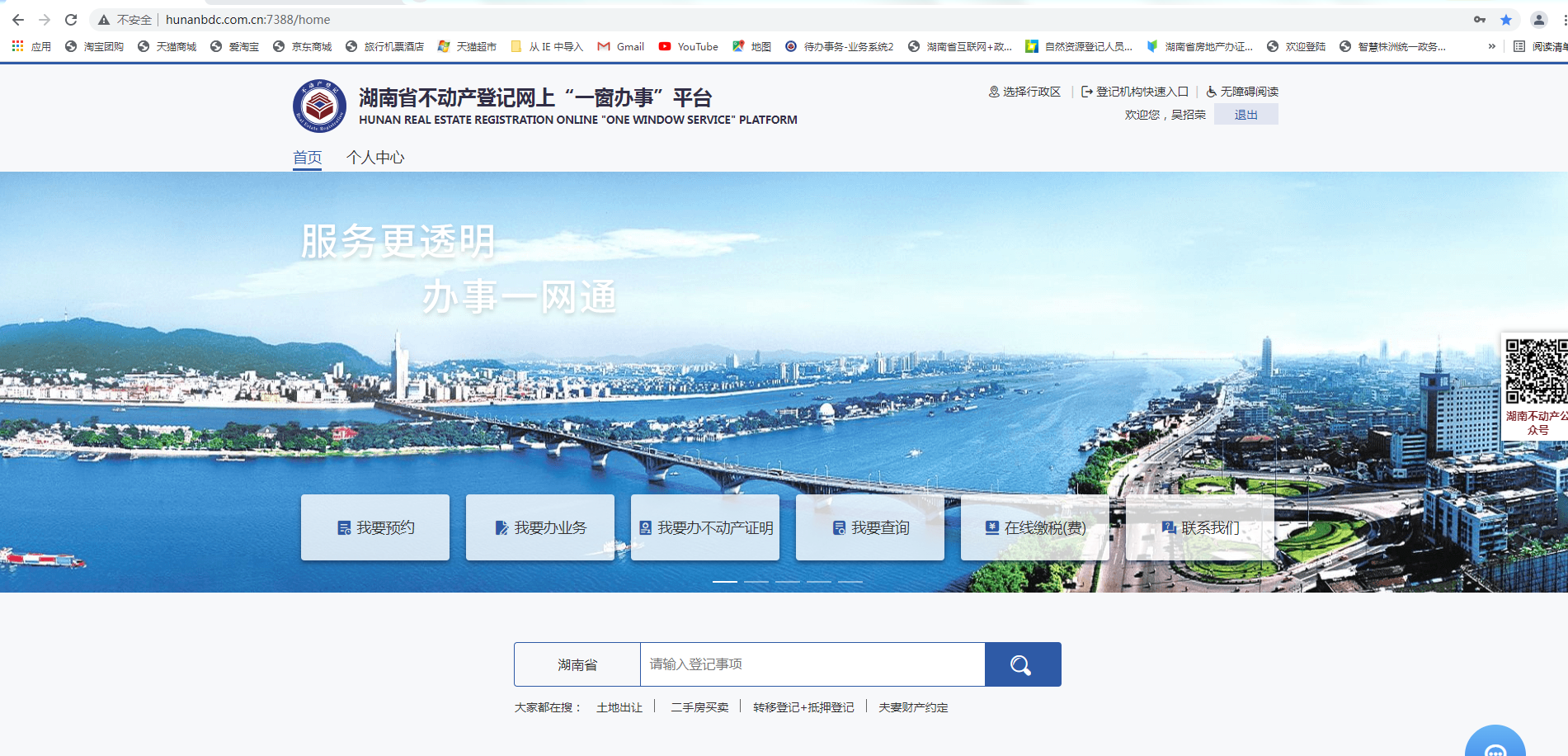Open the YouTube bookmark
1568x756 pixels.
(x=689, y=47)
